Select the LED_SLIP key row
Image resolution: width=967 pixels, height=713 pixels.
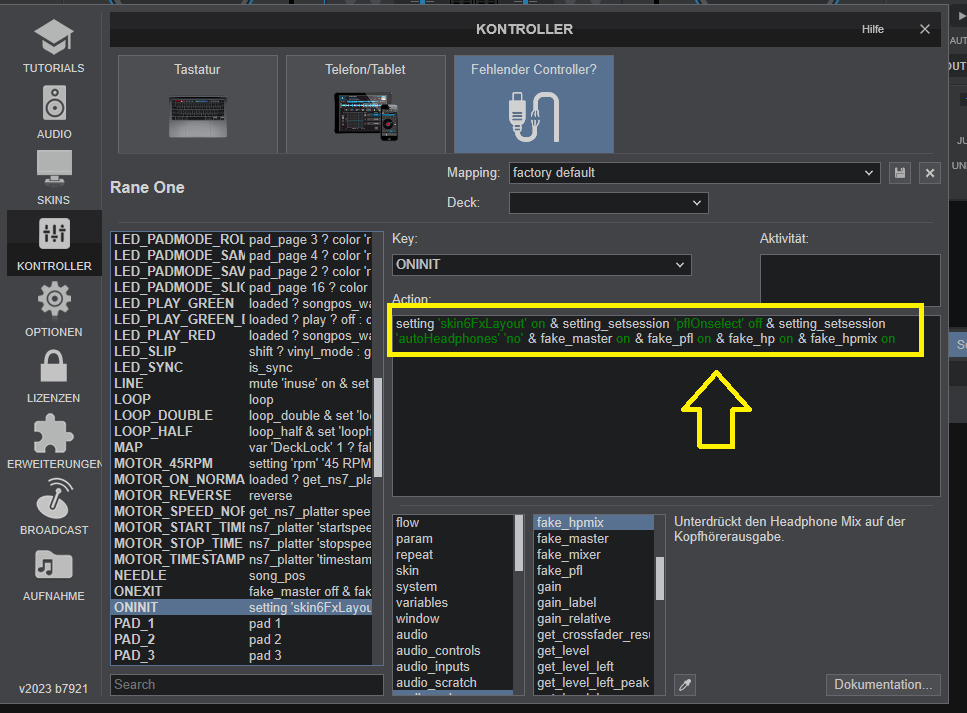(x=242, y=351)
